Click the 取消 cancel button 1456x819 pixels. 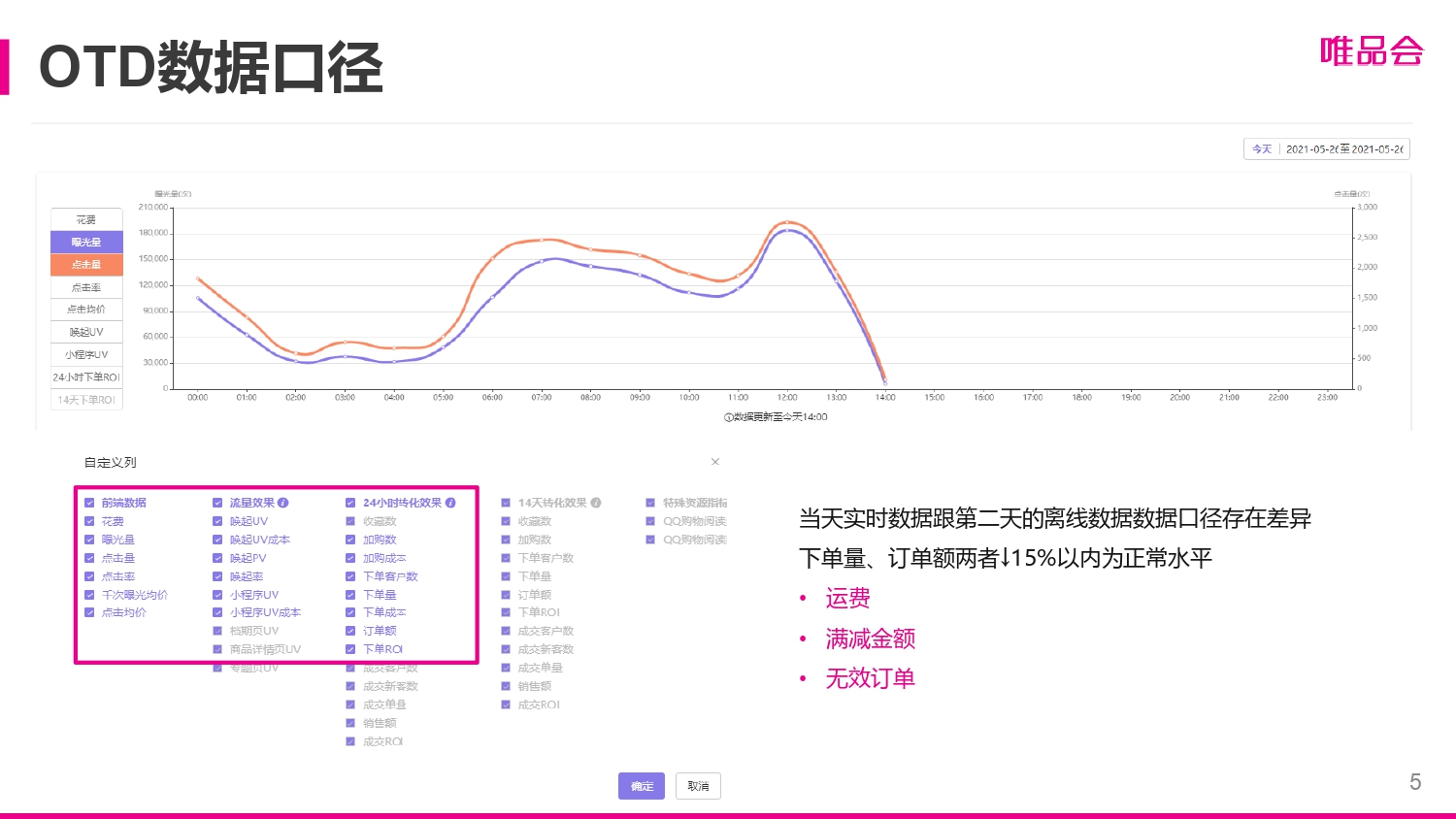[698, 786]
